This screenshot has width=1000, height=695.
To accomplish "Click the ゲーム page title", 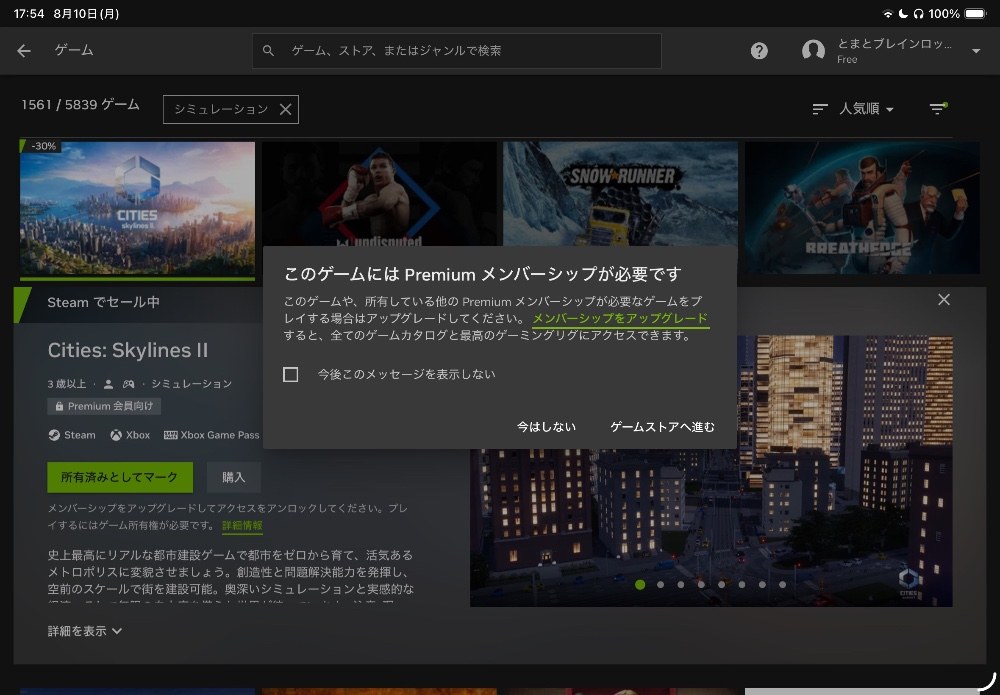I will [74, 50].
